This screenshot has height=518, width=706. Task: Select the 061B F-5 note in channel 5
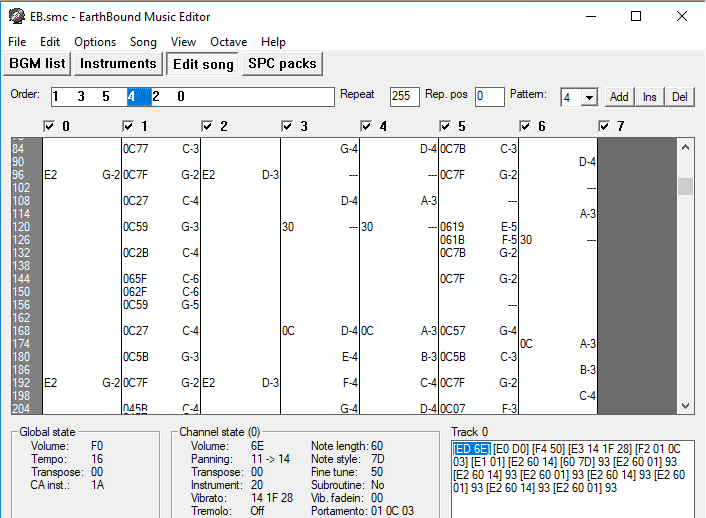point(478,240)
